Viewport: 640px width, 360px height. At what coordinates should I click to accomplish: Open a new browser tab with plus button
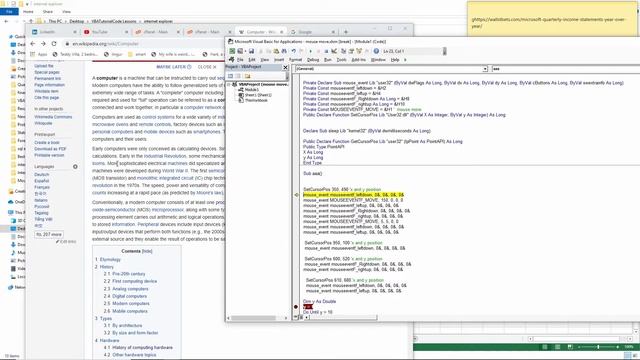346,32
